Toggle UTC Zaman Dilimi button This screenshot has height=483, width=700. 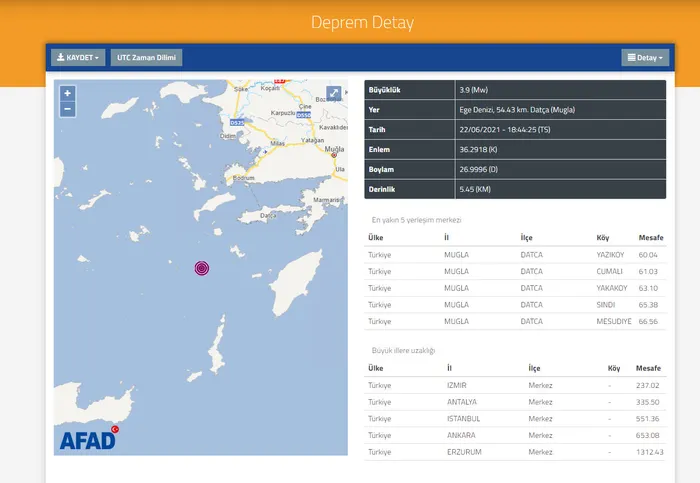pyautogui.click(x=146, y=58)
